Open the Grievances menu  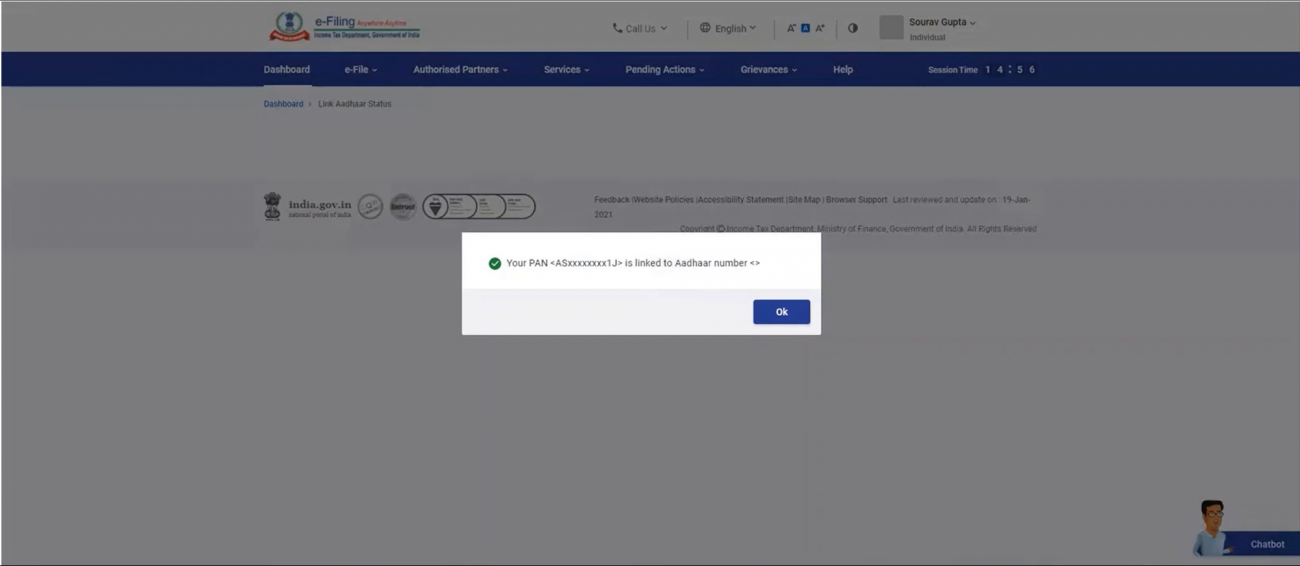(768, 70)
